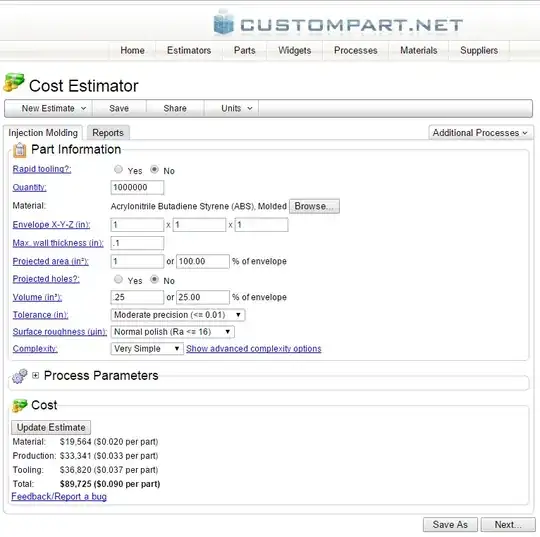Click the Rapid tooling help link
The image size is (540, 537).
(x=42, y=169)
